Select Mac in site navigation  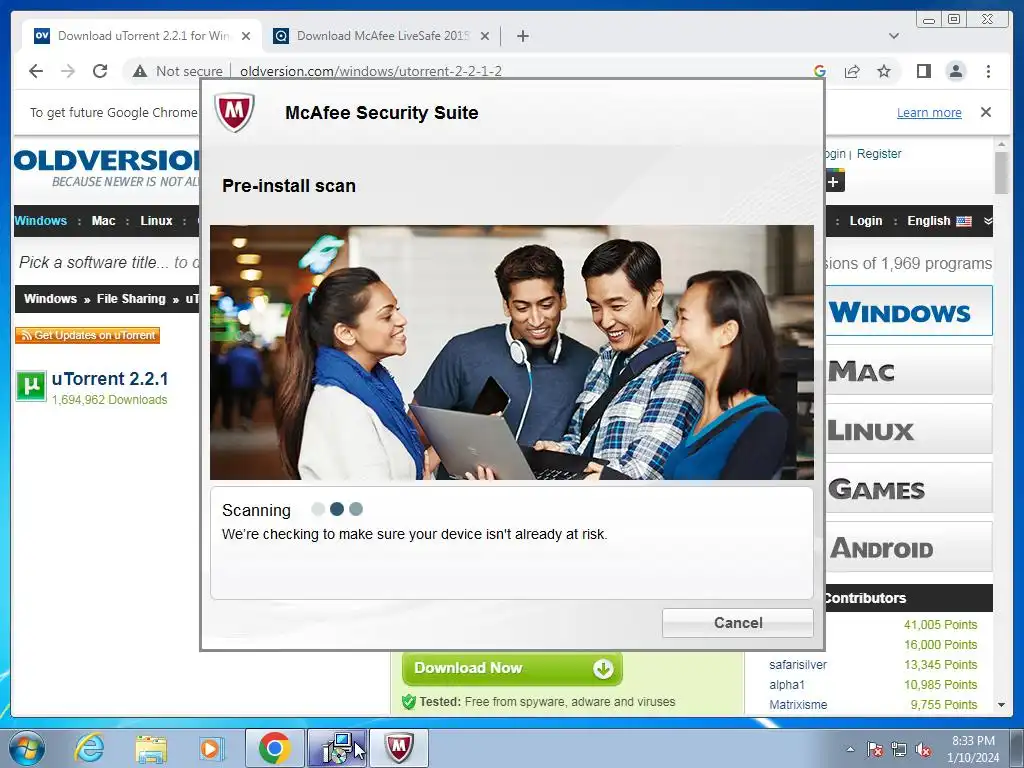[103, 221]
